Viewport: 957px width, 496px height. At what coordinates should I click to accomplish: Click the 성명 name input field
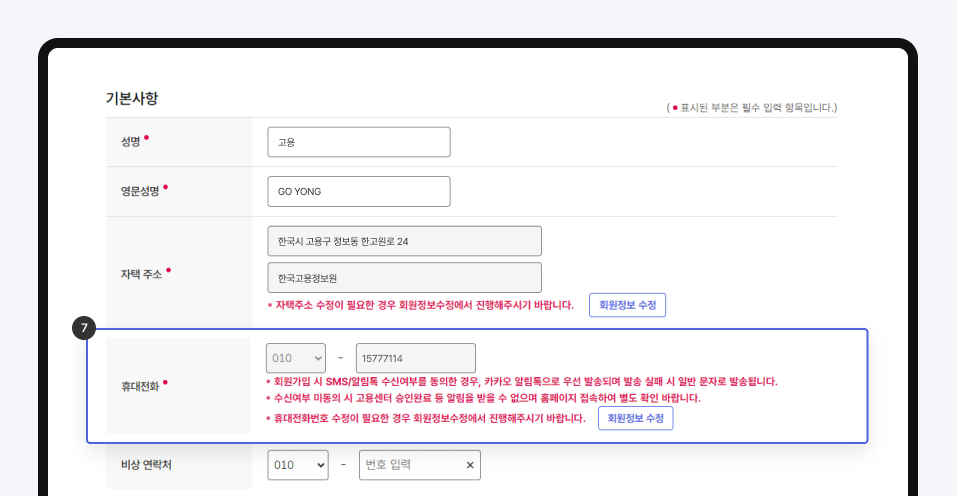click(x=359, y=142)
